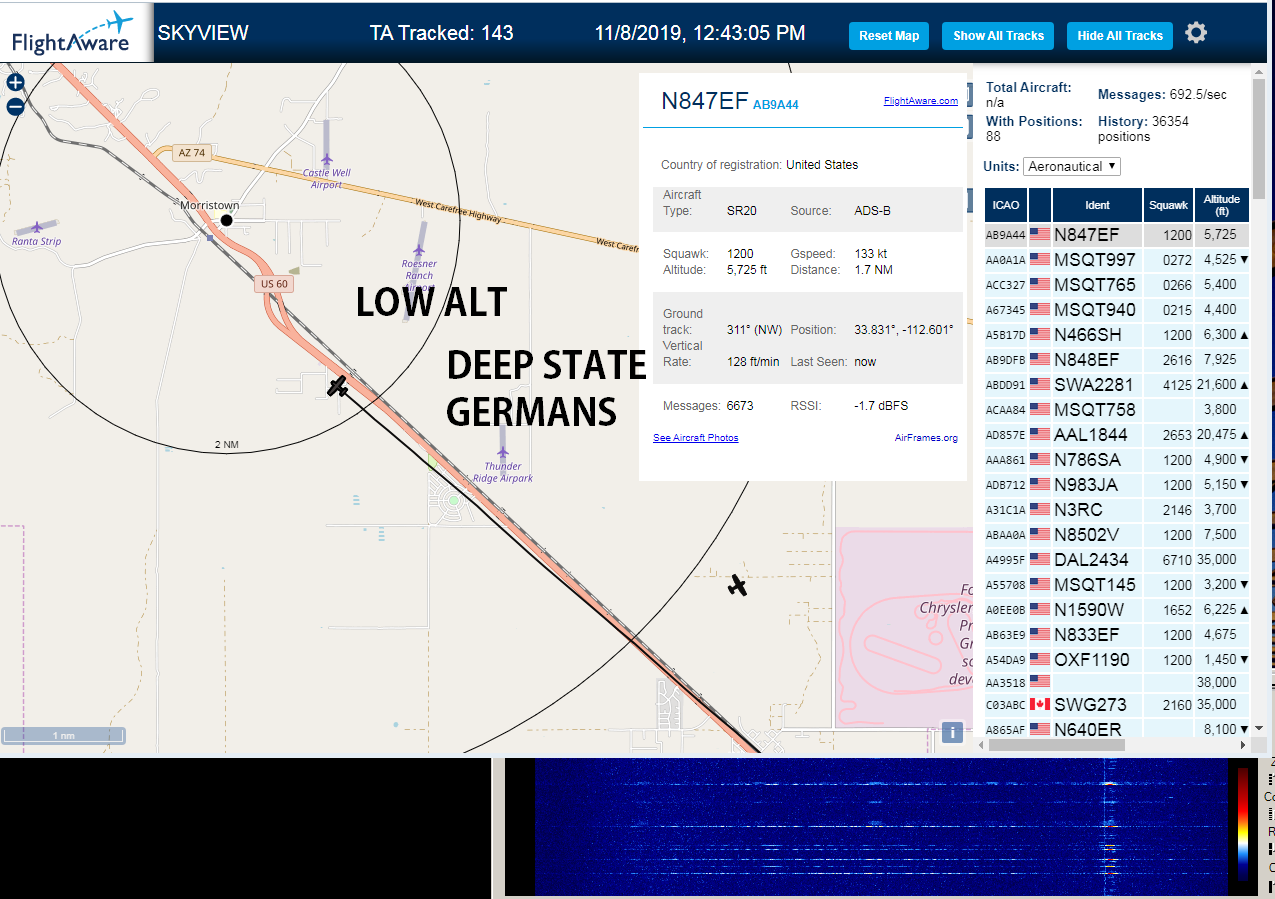
Task: Click the US 60 highway shield
Action: 274,284
